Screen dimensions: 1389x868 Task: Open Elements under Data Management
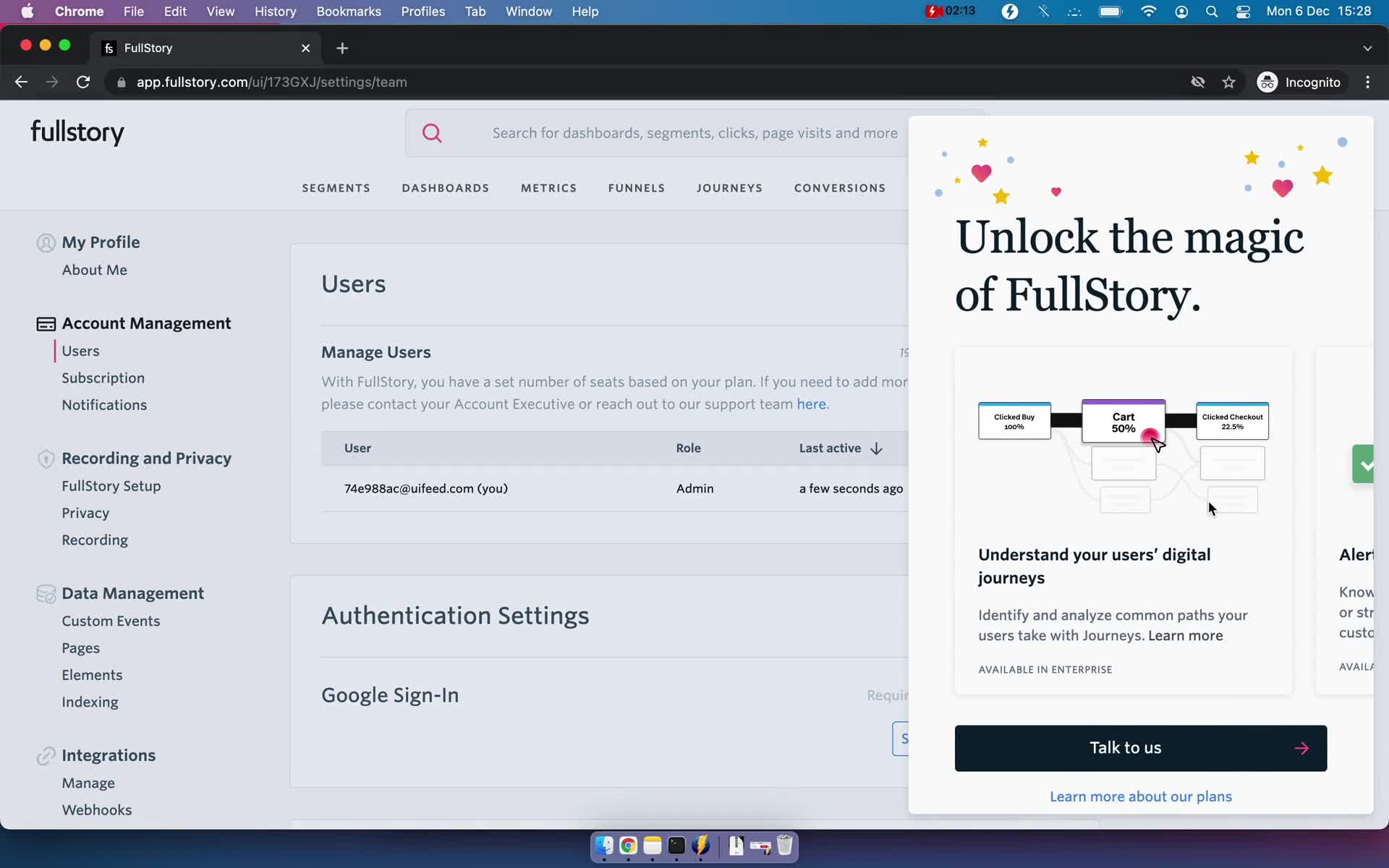click(92, 675)
